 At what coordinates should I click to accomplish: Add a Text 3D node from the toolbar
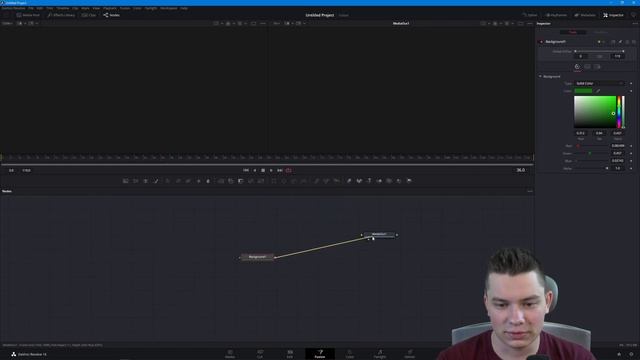pyautogui.click(x=369, y=181)
